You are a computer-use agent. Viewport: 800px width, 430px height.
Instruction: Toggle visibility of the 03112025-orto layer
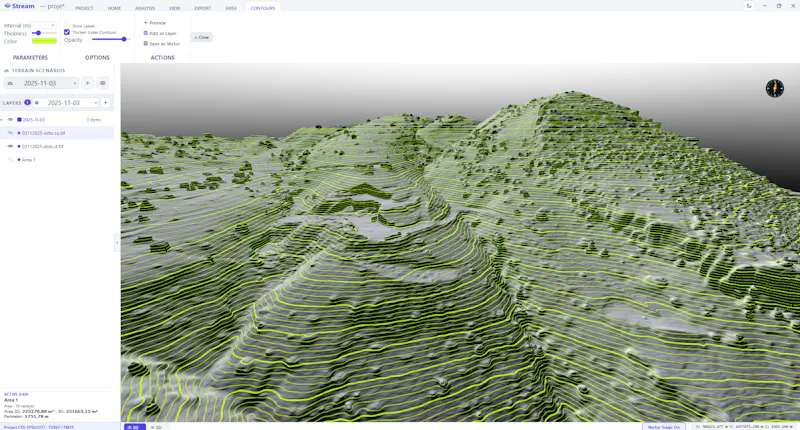point(10,133)
